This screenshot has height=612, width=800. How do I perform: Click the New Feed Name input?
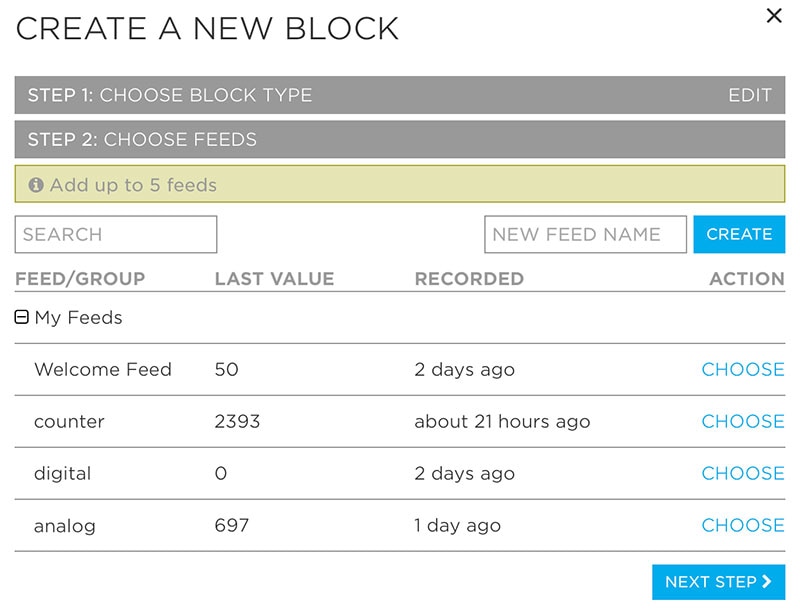point(585,234)
